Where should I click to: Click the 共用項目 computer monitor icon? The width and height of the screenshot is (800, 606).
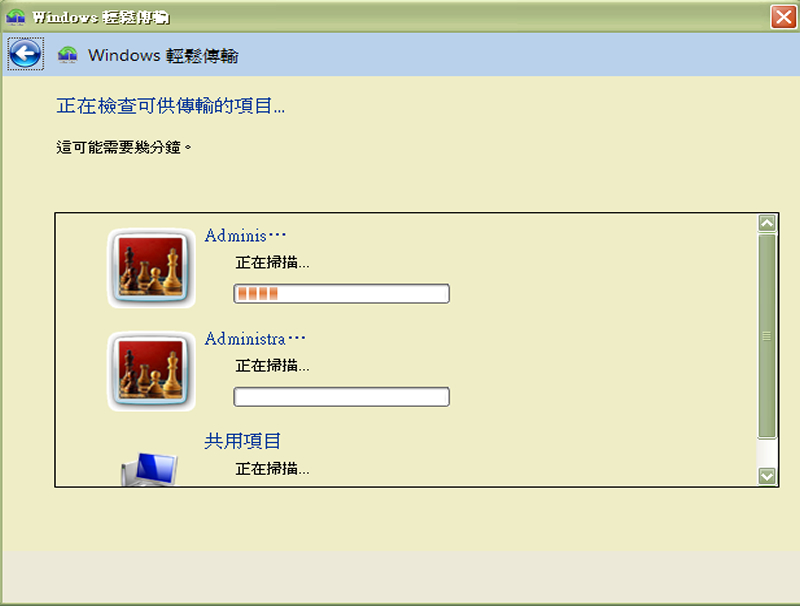[149, 469]
